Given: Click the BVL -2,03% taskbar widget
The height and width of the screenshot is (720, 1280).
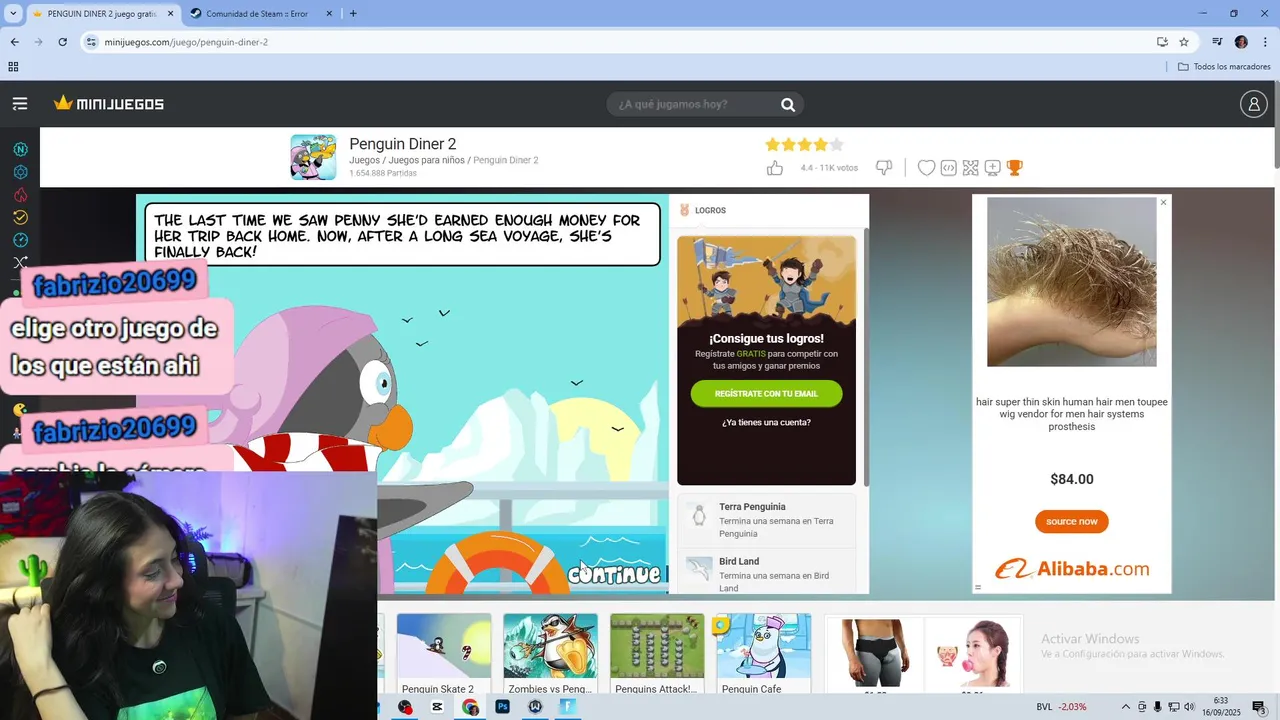Looking at the screenshot, I should click(x=1061, y=707).
